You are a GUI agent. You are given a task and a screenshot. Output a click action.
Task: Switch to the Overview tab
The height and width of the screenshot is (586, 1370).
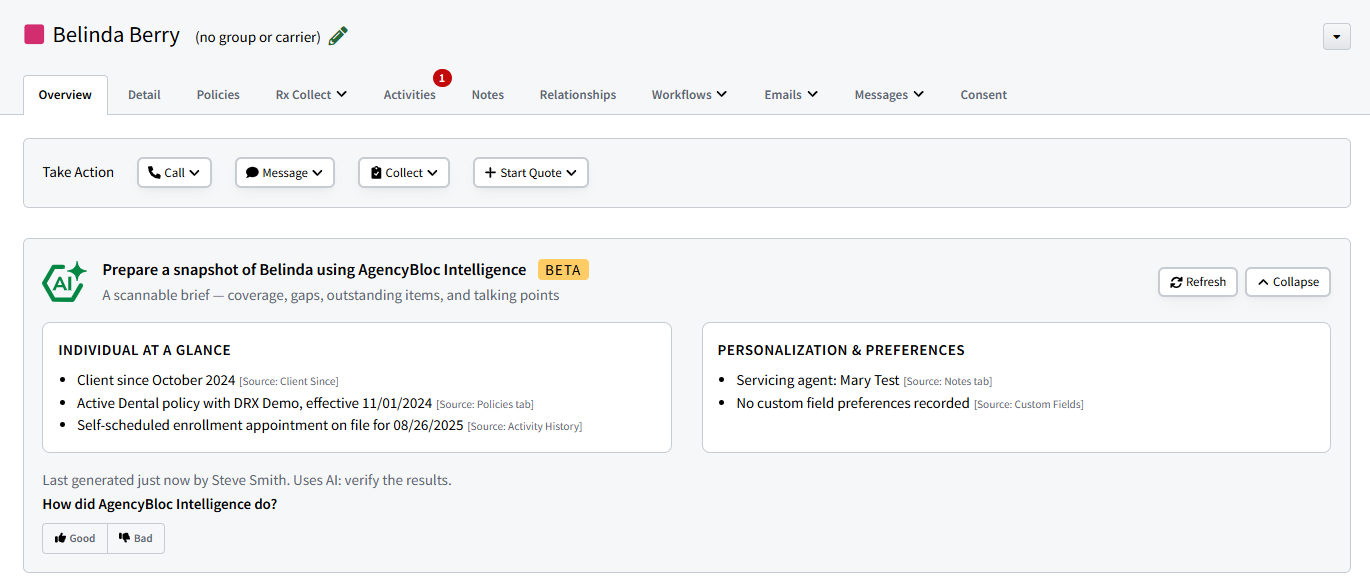coord(65,95)
